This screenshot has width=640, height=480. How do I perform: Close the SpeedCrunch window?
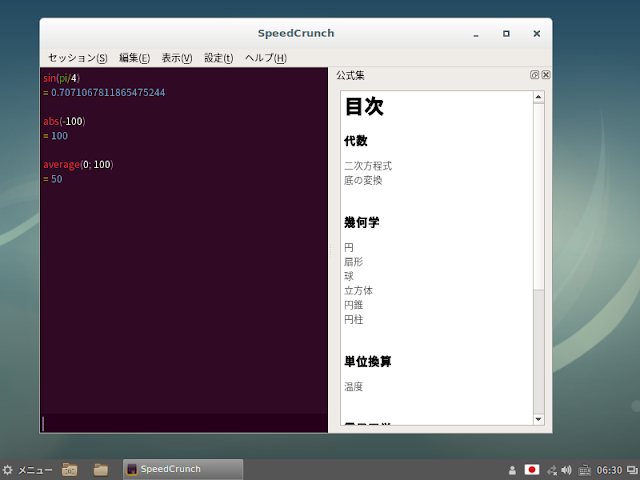(x=537, y=33)
